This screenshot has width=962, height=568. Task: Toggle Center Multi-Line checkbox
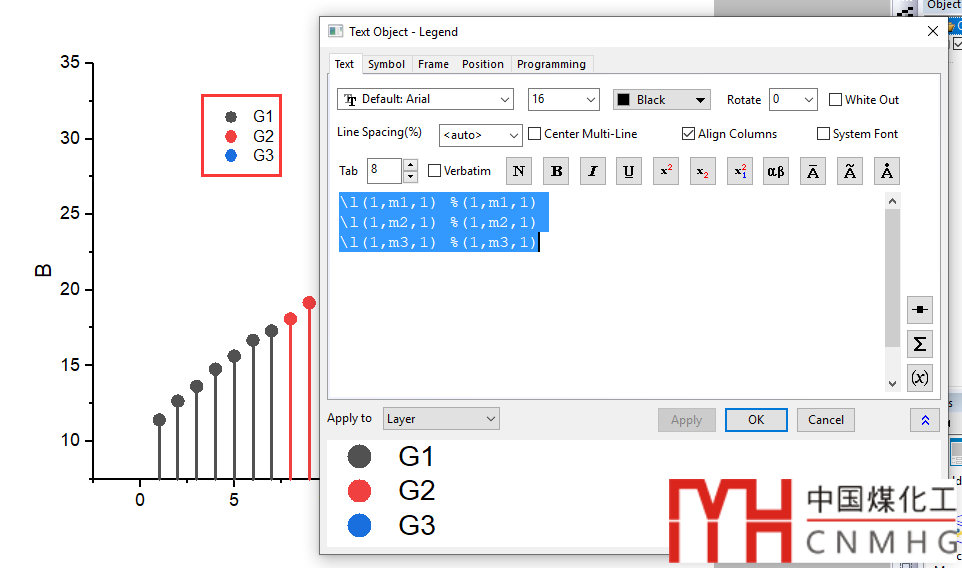(534, 134)
